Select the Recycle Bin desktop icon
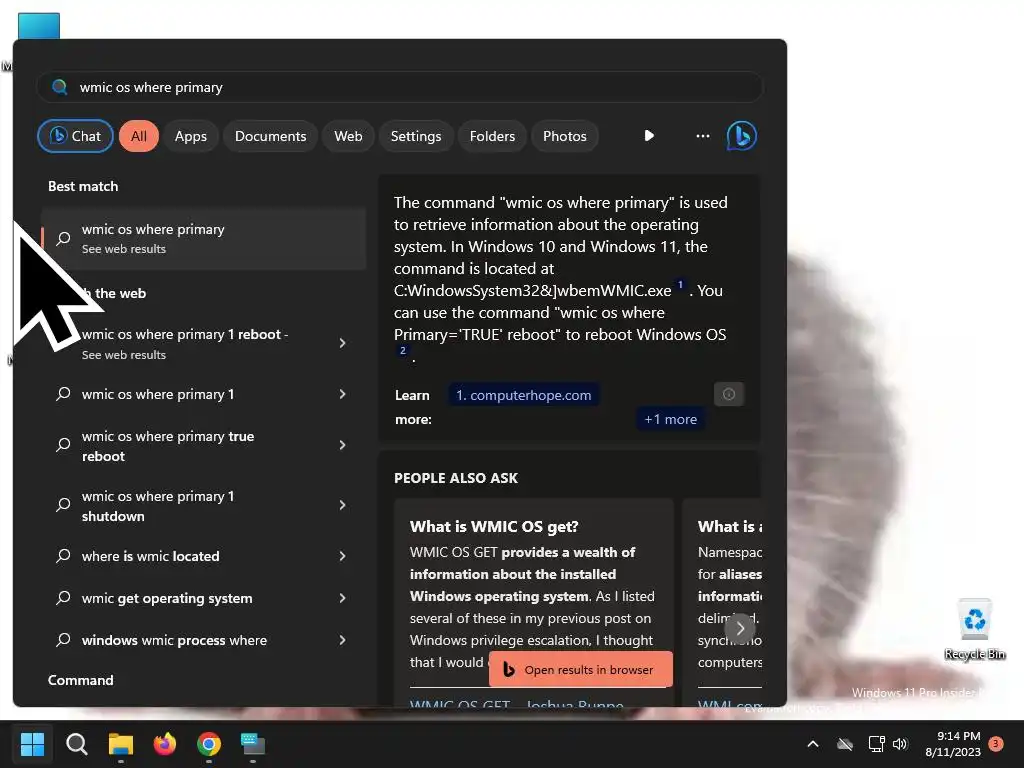Image resolution: width=1024 pixels, height=768 pixels. point(974,630)
